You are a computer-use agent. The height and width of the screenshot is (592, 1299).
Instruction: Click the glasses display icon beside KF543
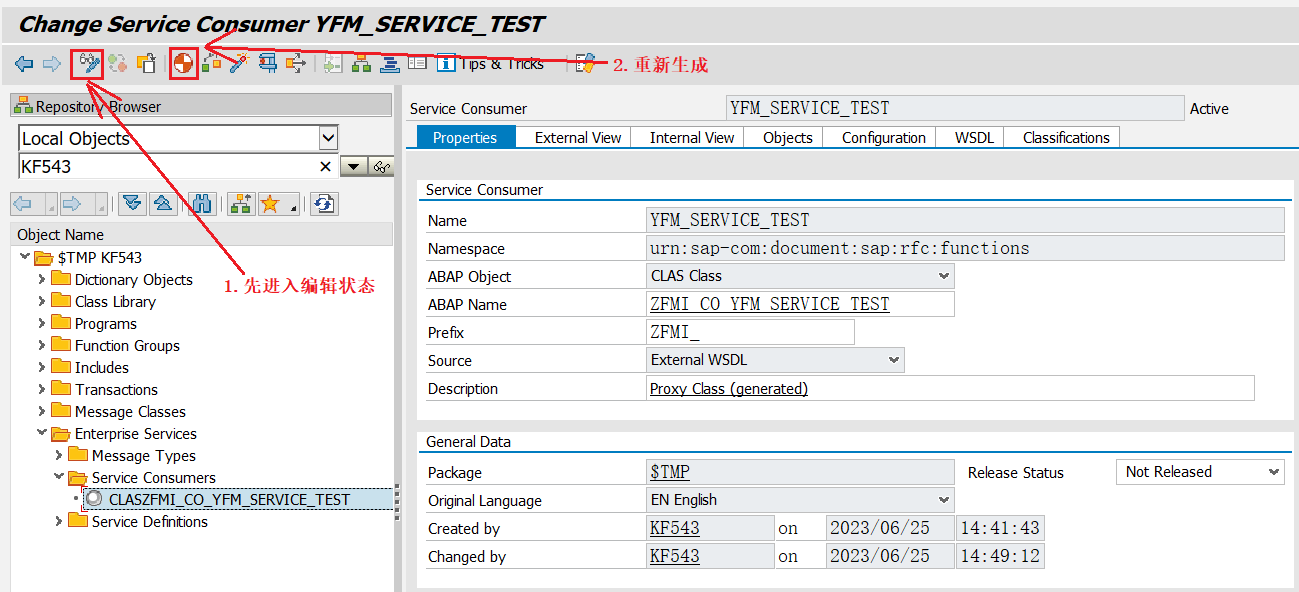pos(381,167)
